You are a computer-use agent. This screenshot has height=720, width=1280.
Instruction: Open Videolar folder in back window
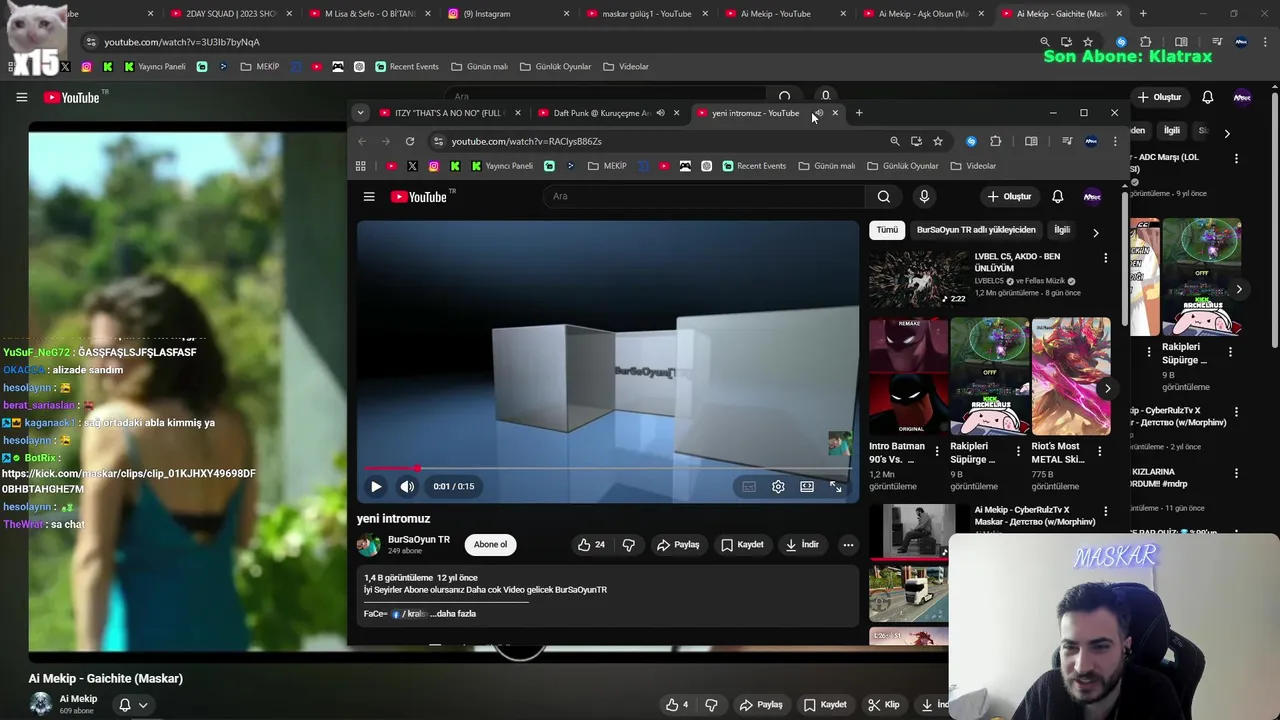[626, 67]
